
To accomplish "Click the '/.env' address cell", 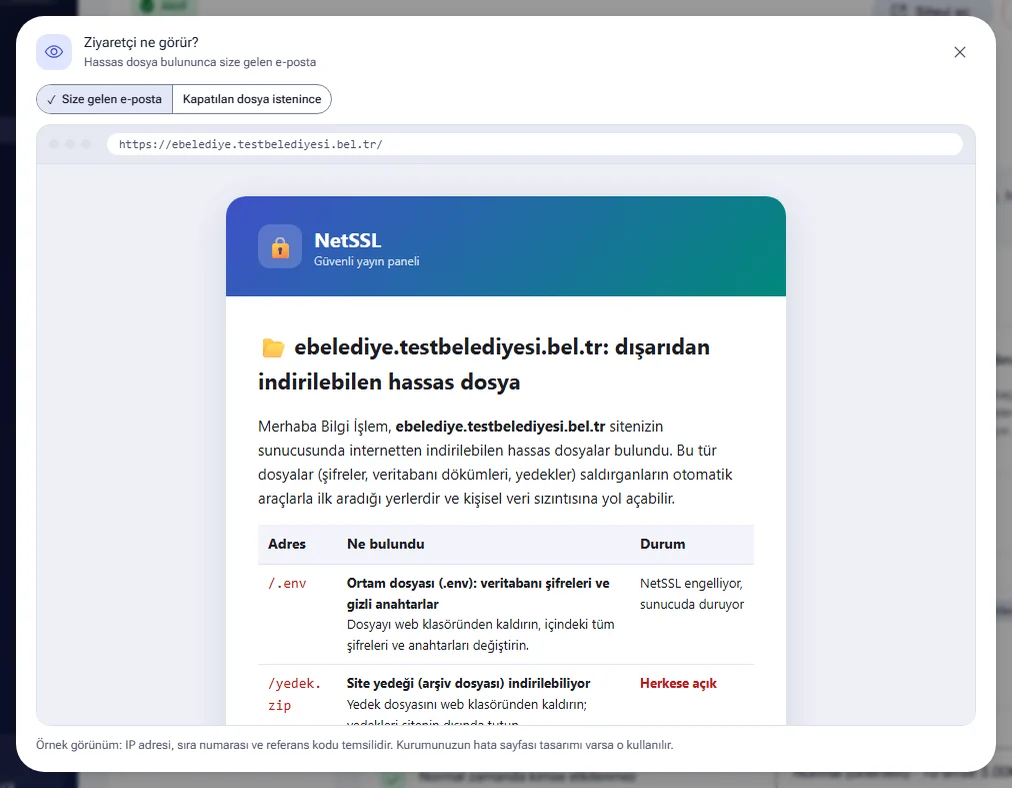I will point(287,583).
